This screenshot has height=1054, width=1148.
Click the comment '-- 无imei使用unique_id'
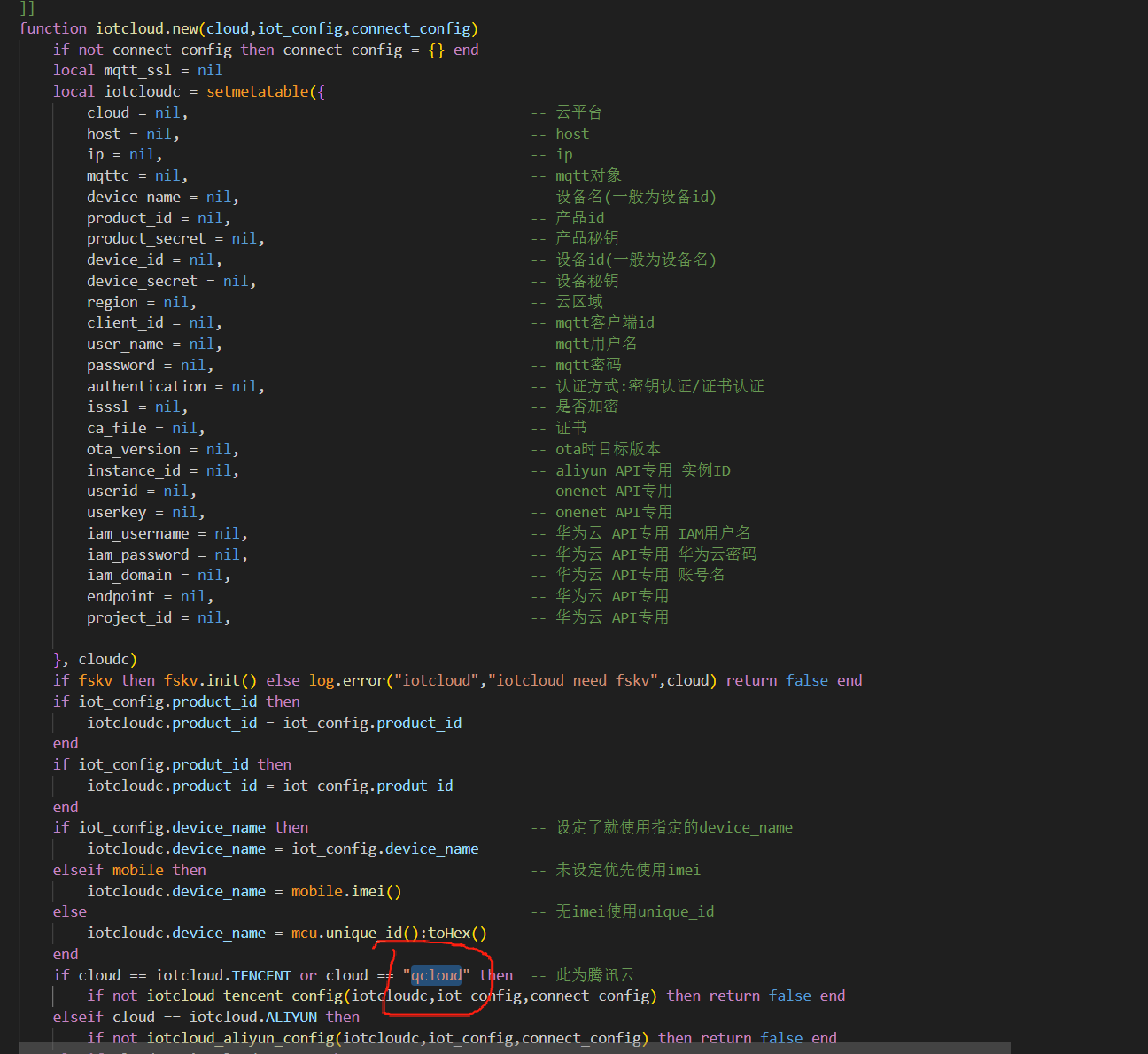click(x=623, y=911)
